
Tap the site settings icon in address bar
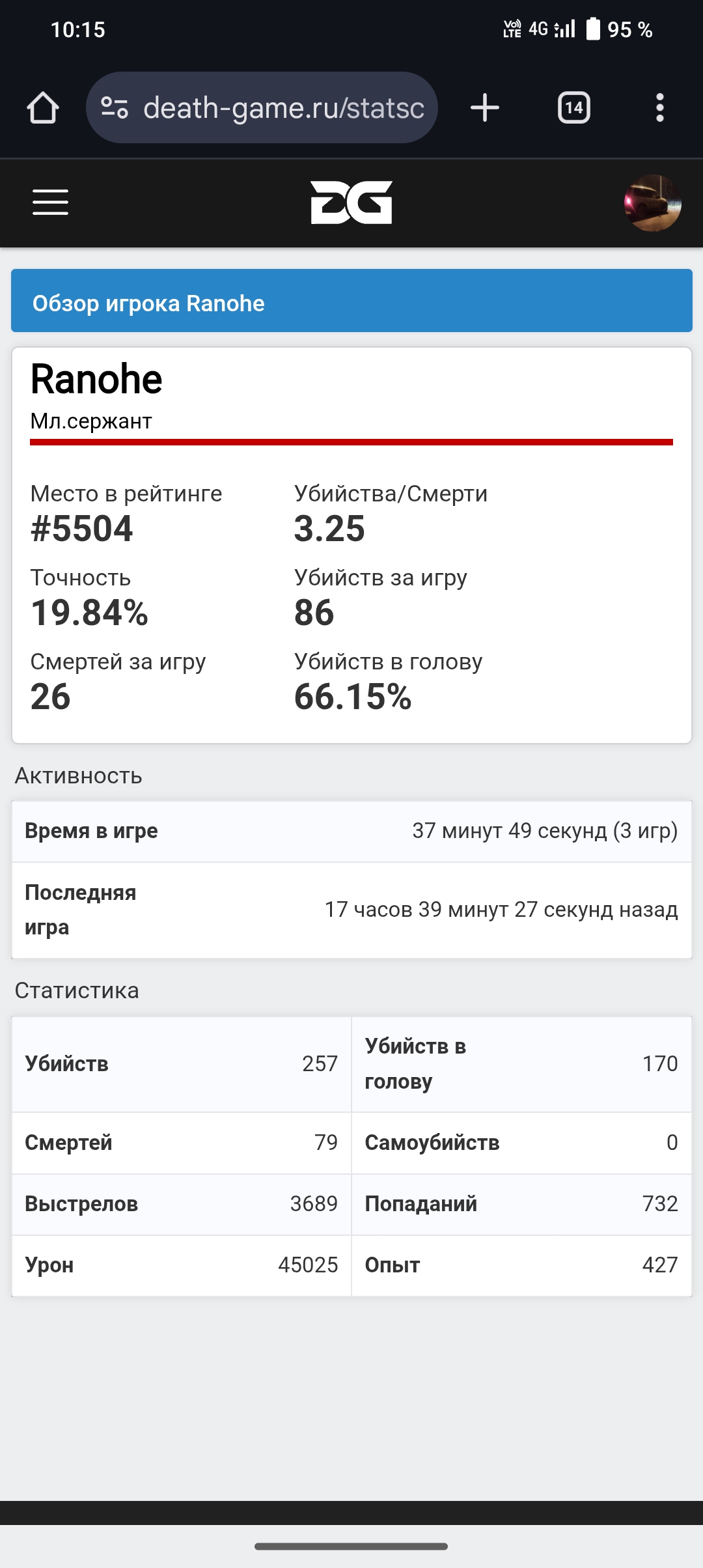pos(115,107)
